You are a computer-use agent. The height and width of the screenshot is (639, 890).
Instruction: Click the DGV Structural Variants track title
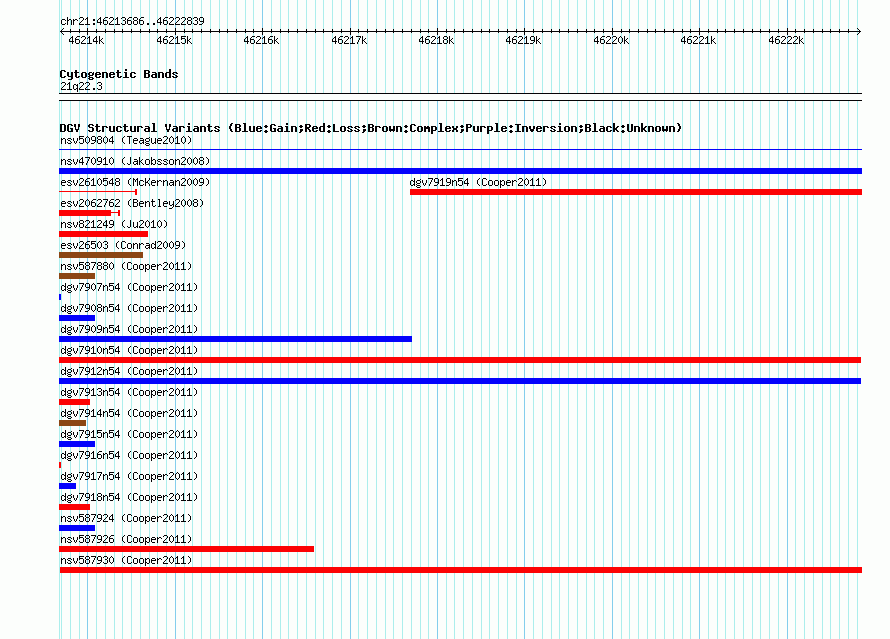[371, 128]
